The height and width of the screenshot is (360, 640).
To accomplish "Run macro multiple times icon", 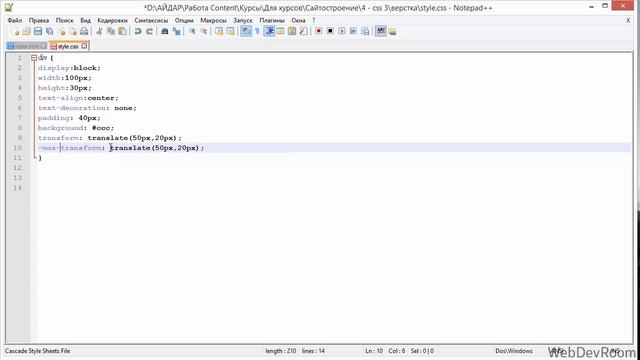I will (x=353, y=31).
